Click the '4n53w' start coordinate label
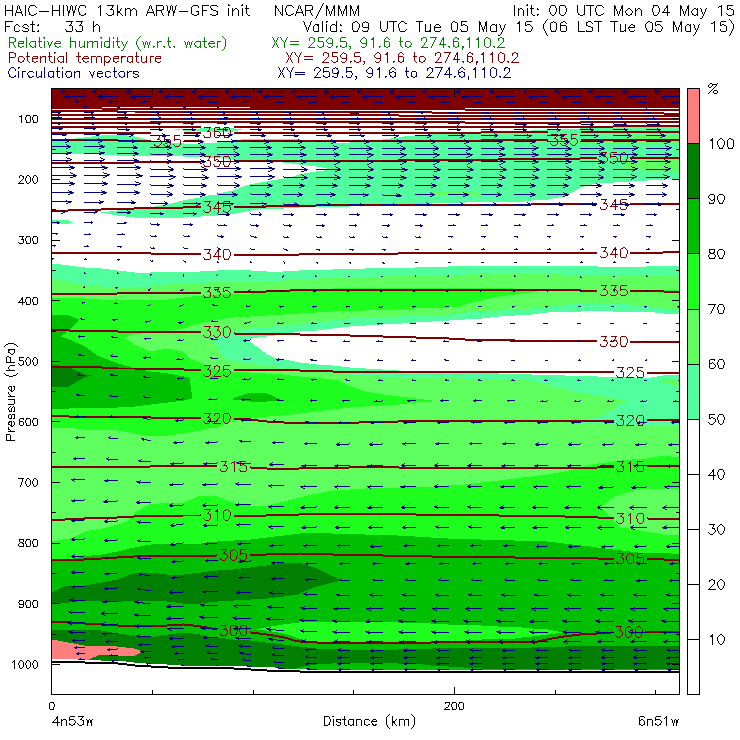740x740 pixels. (72, 721)
